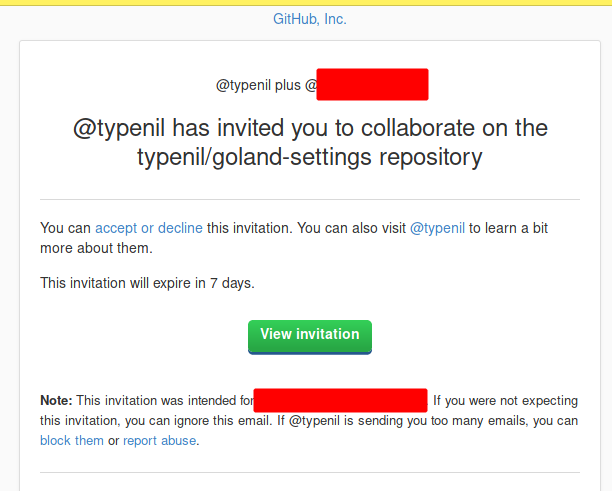Visit the @typenil profile link
The width and height of the screenshot is (612, 491).
pos(437,228)
